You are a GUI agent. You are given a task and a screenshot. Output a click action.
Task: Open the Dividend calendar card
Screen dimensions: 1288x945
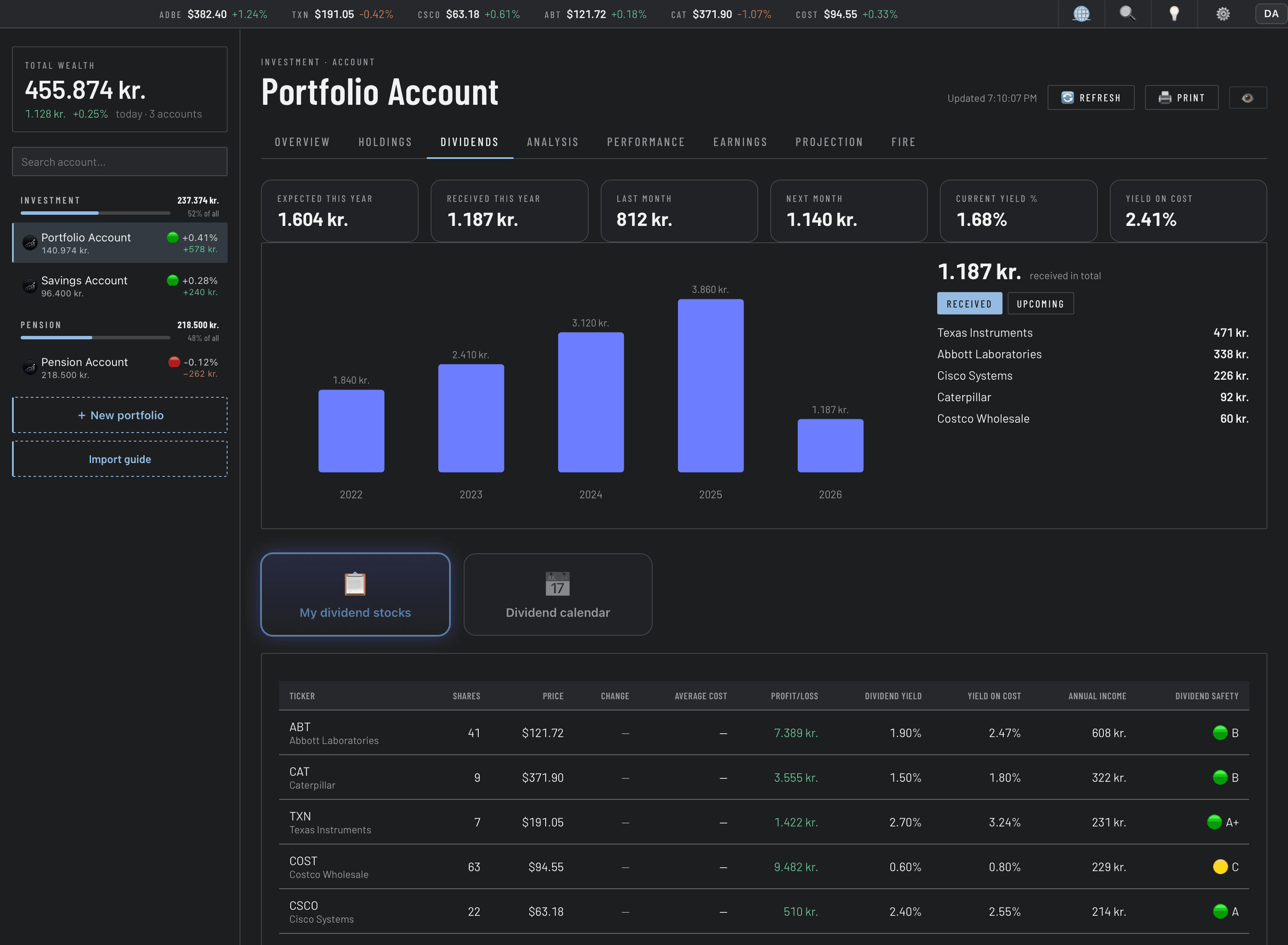point(557,594)
